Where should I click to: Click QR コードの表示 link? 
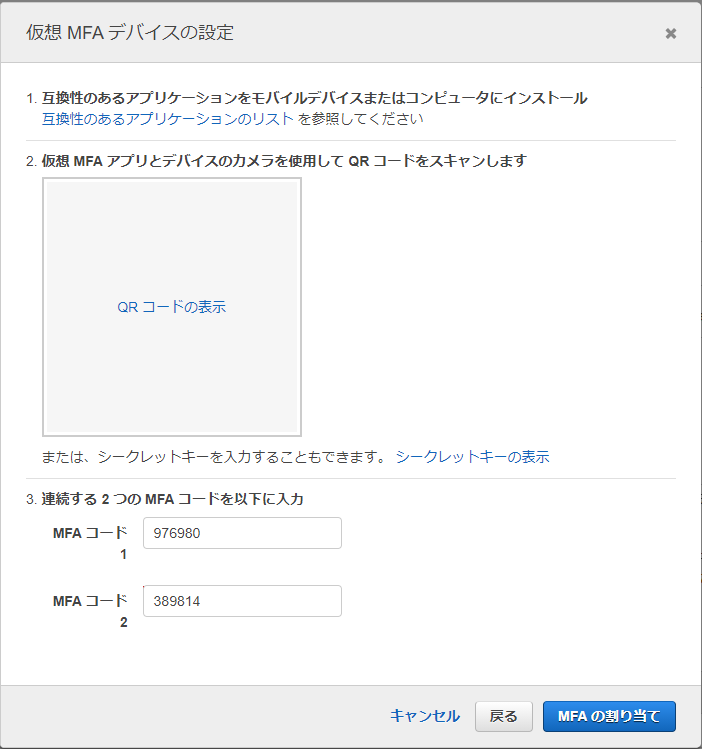(171, 307)
